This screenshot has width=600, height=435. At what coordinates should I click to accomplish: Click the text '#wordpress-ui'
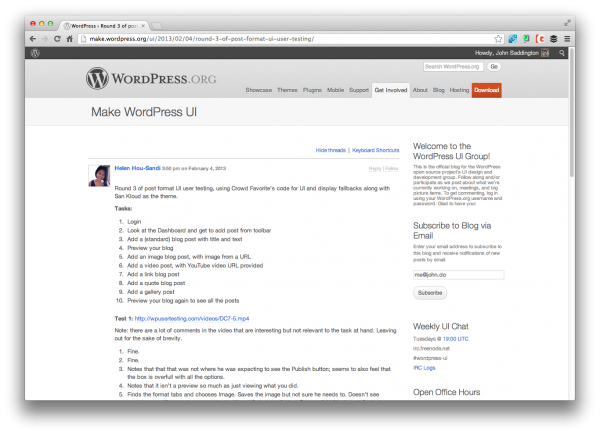[x=430, y=358]
